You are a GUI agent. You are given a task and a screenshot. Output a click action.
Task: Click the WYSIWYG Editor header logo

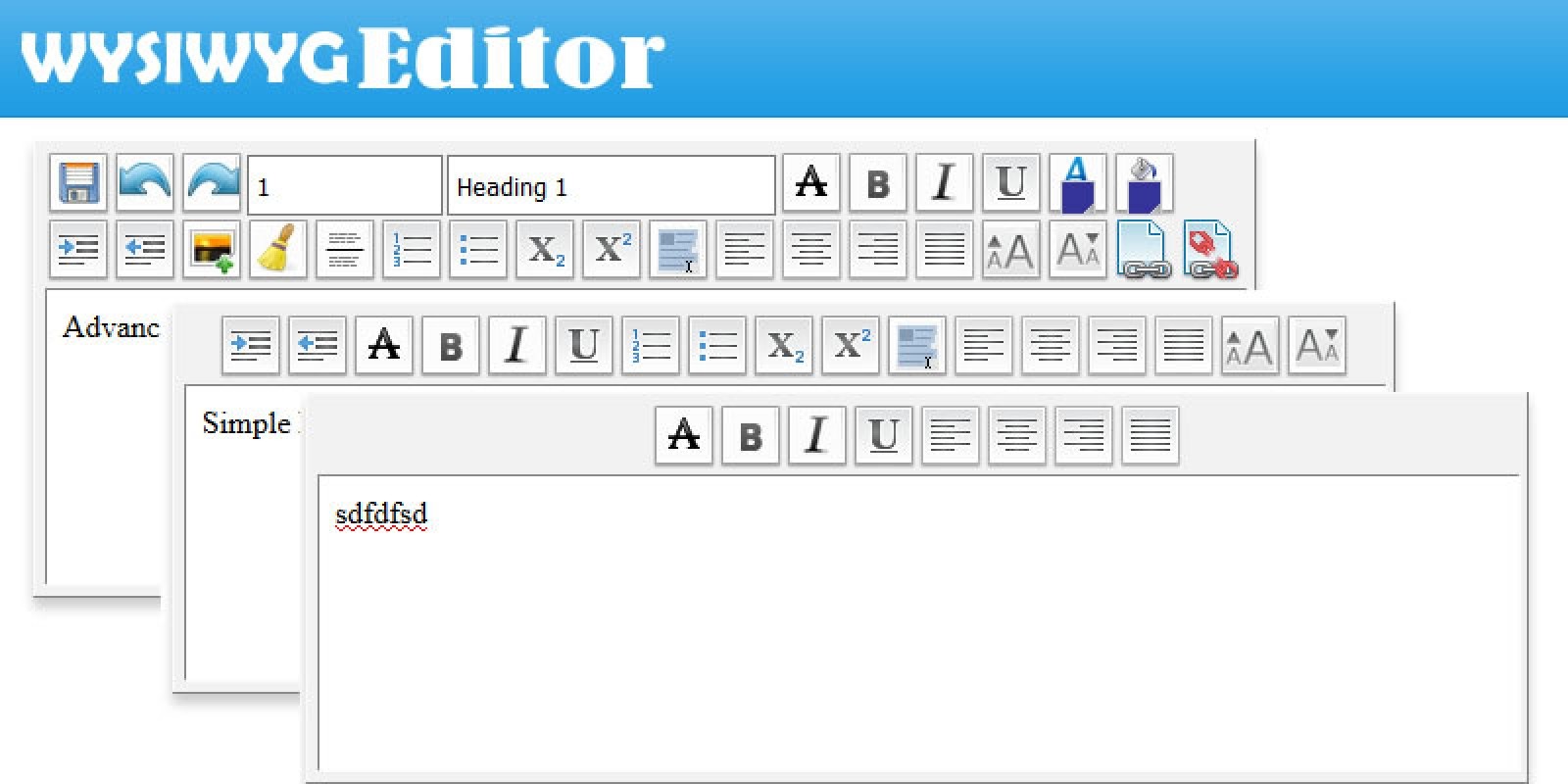tap(343, 57)
